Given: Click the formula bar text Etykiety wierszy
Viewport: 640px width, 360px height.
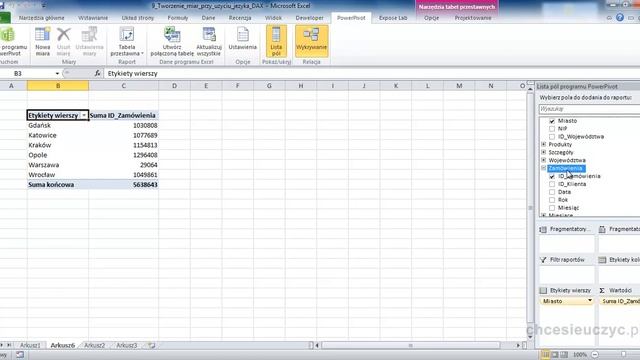Looking at the screenshot, I should 133,73.
